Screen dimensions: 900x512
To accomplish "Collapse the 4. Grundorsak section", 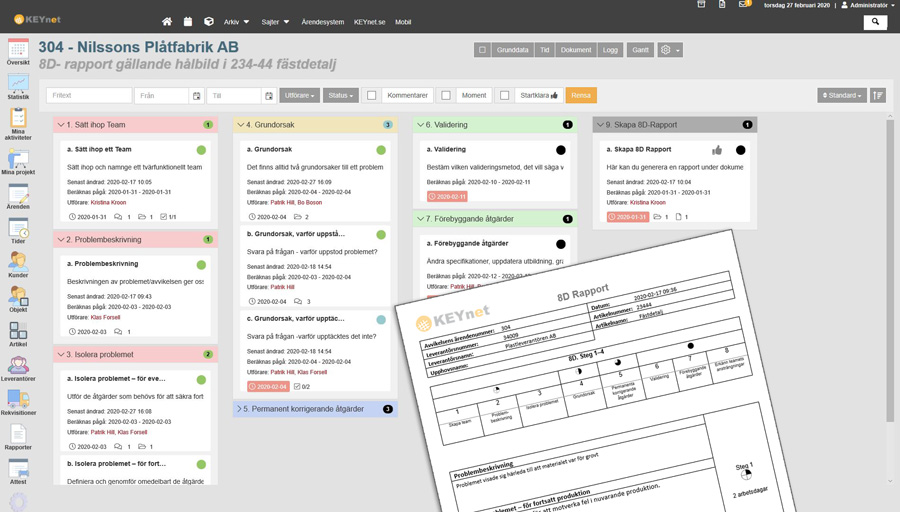I will pyautogui.click(x=240, y=125).
